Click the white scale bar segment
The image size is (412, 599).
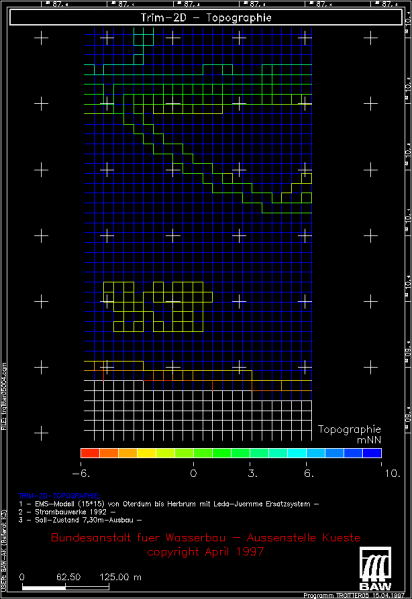(x=44, y=587)
